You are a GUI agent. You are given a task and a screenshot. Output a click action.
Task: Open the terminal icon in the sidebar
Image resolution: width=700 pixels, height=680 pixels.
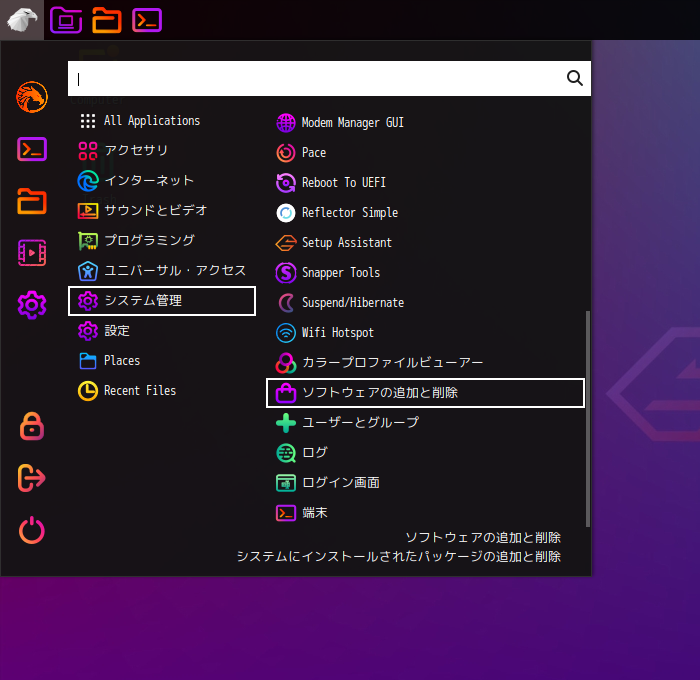(x=32, y=149)
